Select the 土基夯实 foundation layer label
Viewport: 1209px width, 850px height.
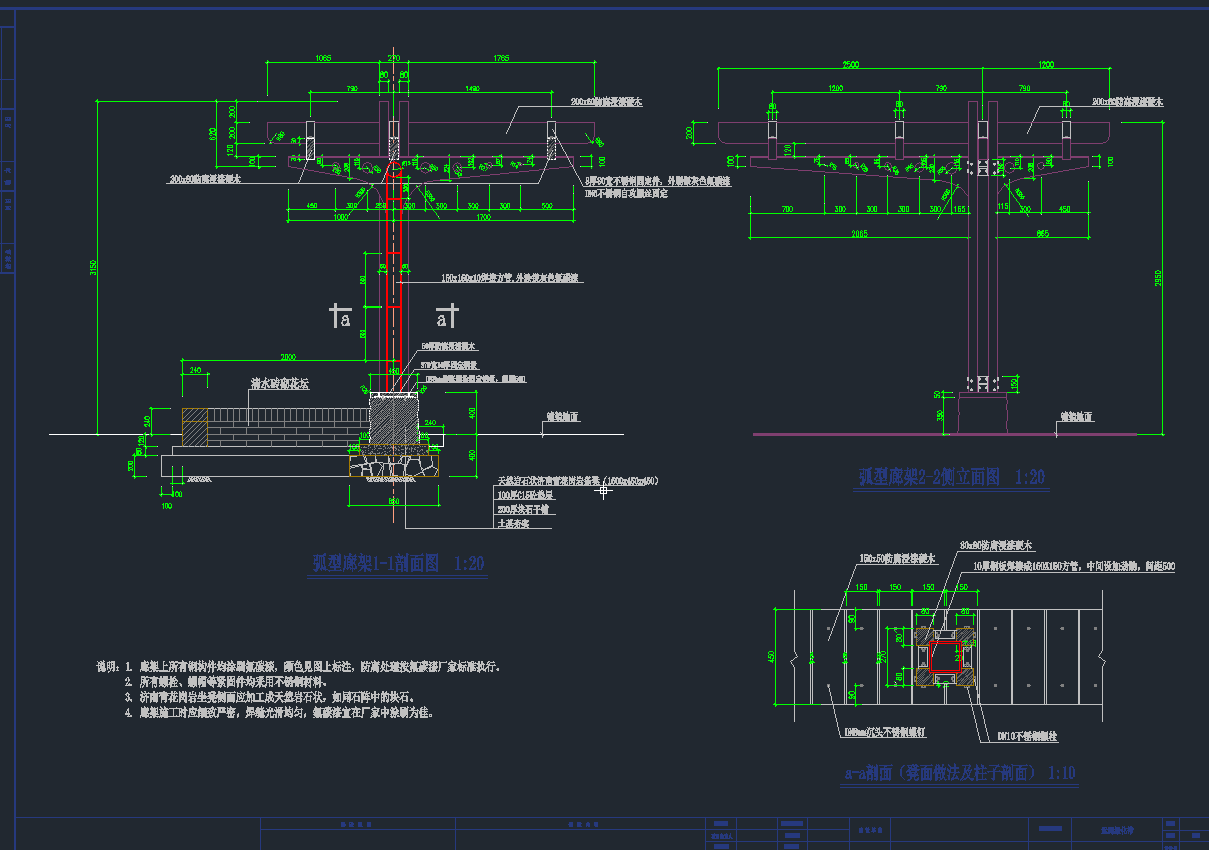tap(516, 523)
